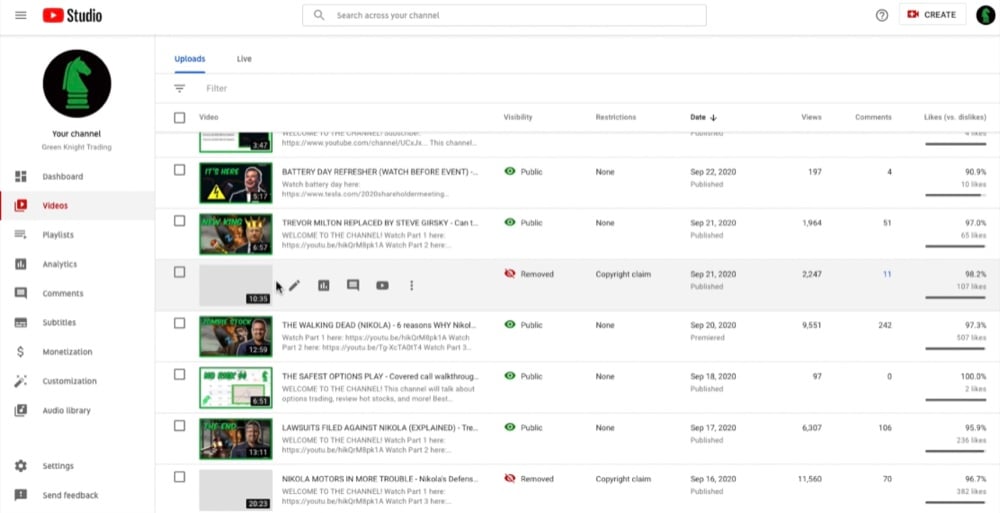The width and height of the screenshot is (1000, 513).
Task: Open visibility for THE SAFEST OPTIONS PLAY
Action: coord(523,376)
